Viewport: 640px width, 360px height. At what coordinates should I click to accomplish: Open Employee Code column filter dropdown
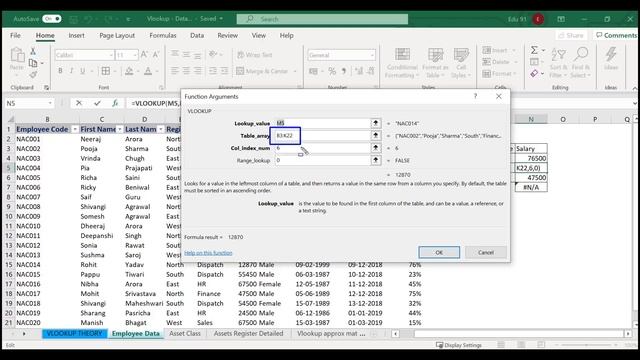coord(75,129)
